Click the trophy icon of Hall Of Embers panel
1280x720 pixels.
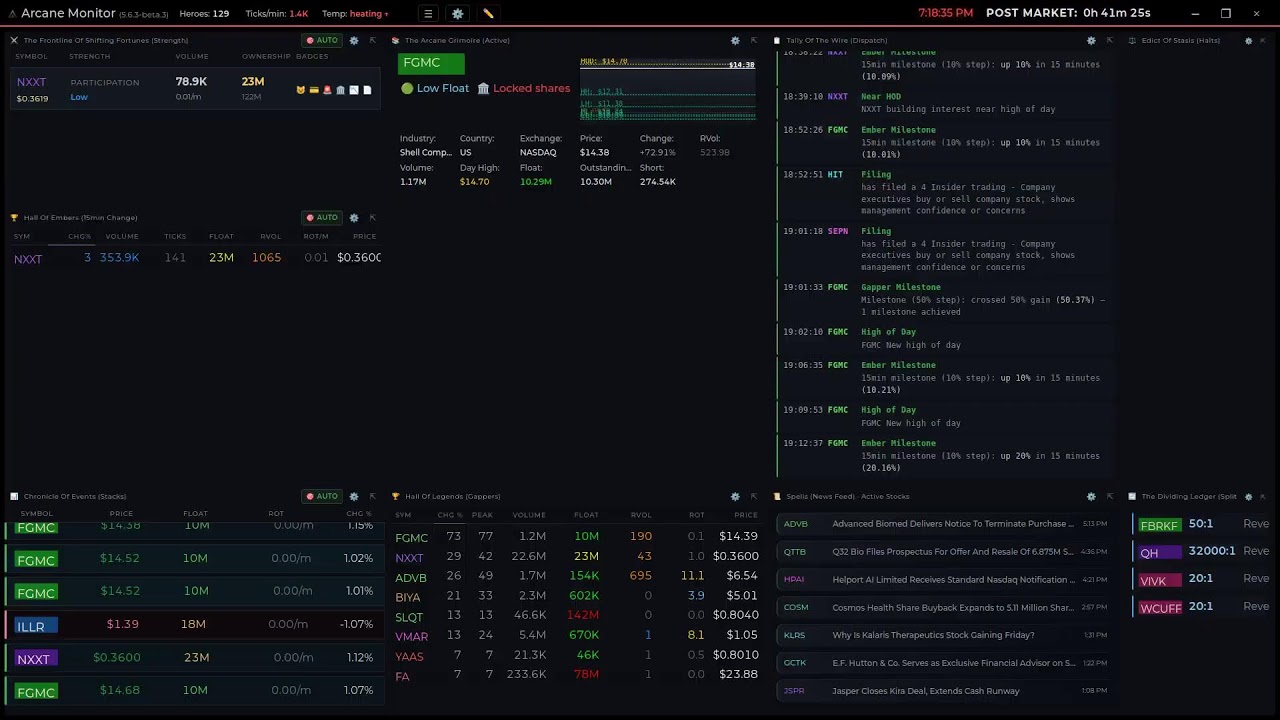pos(14,217)
